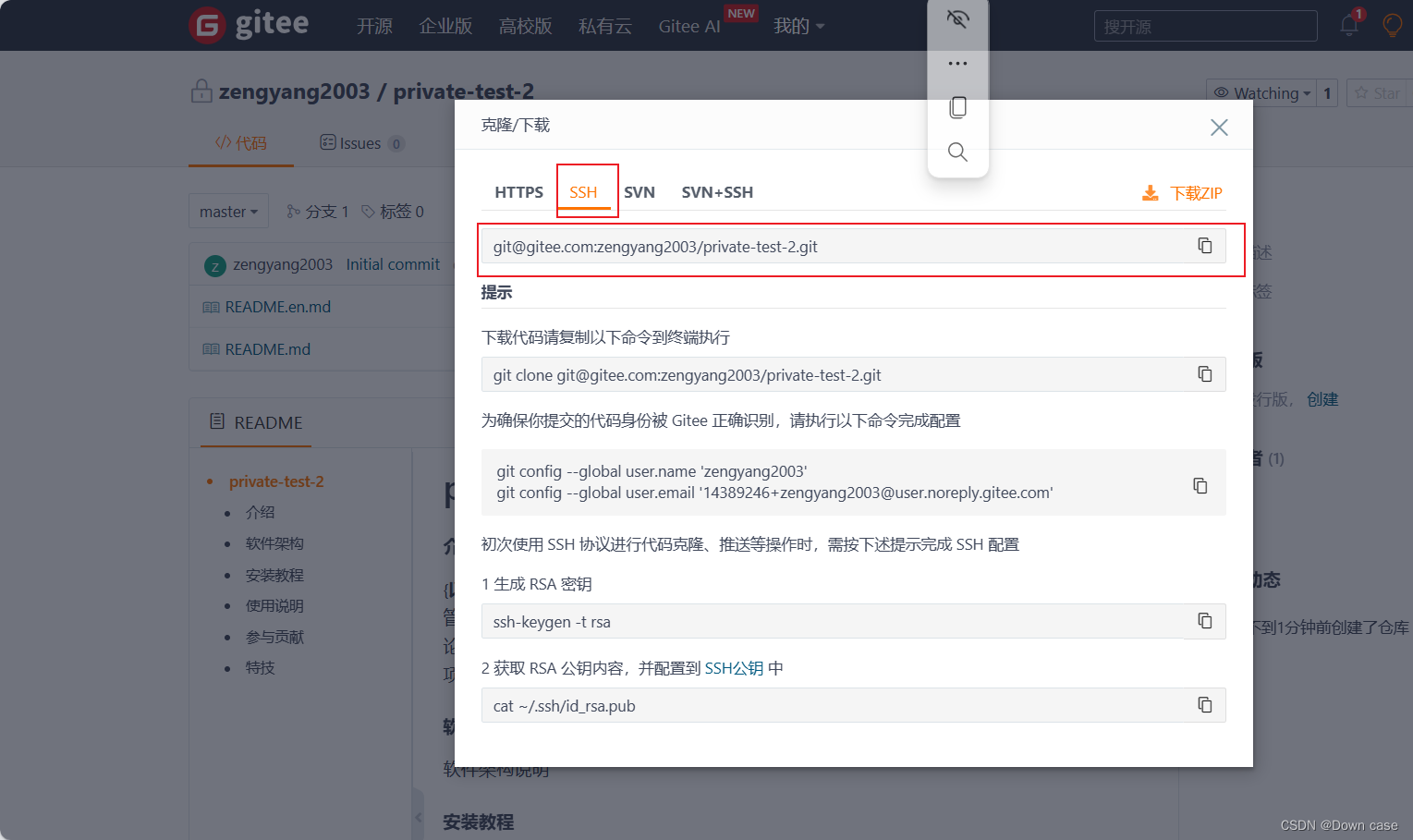
Task: Copy the ssh-keygen command
Action: [x=1204, y=621]
